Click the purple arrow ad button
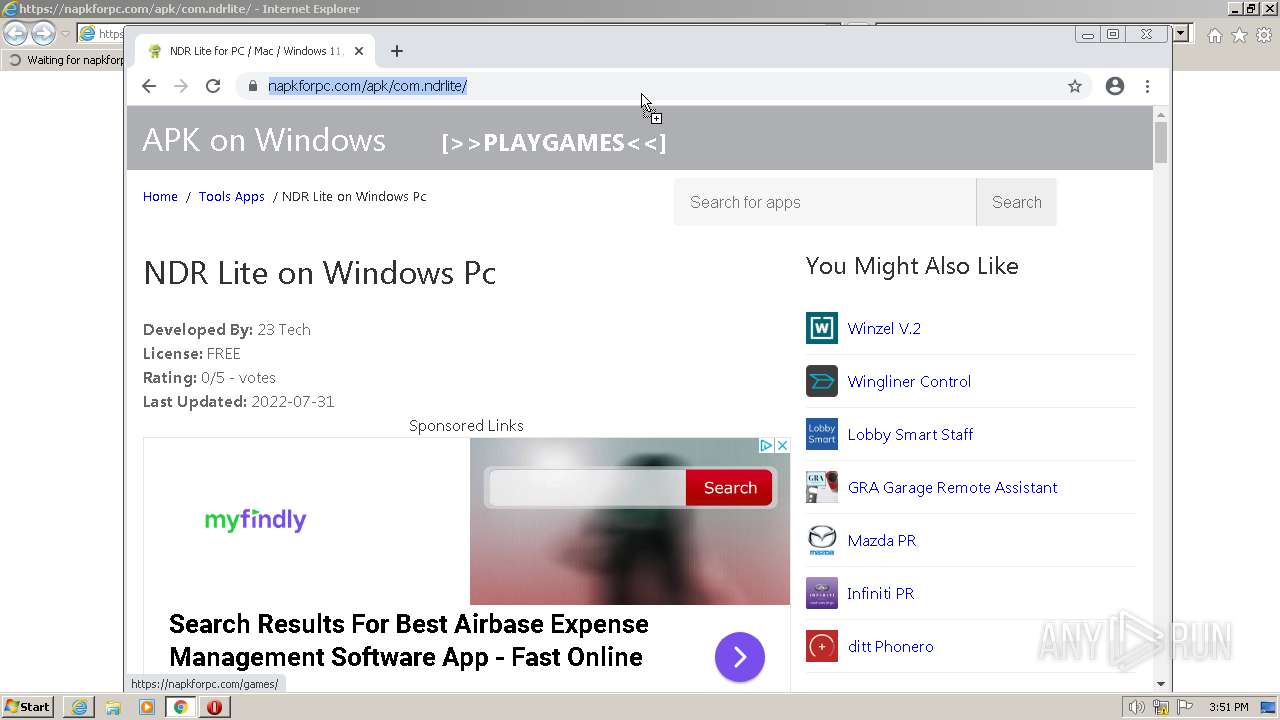Viewport: 1280px width, 720px height. [x=740, y=657]
